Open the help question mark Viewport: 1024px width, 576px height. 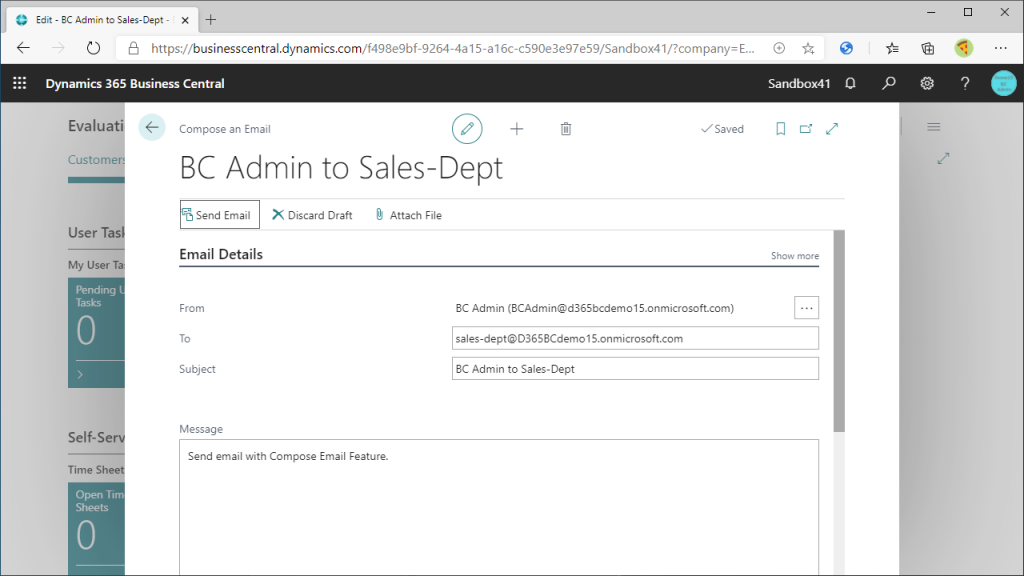pos(965,84)
